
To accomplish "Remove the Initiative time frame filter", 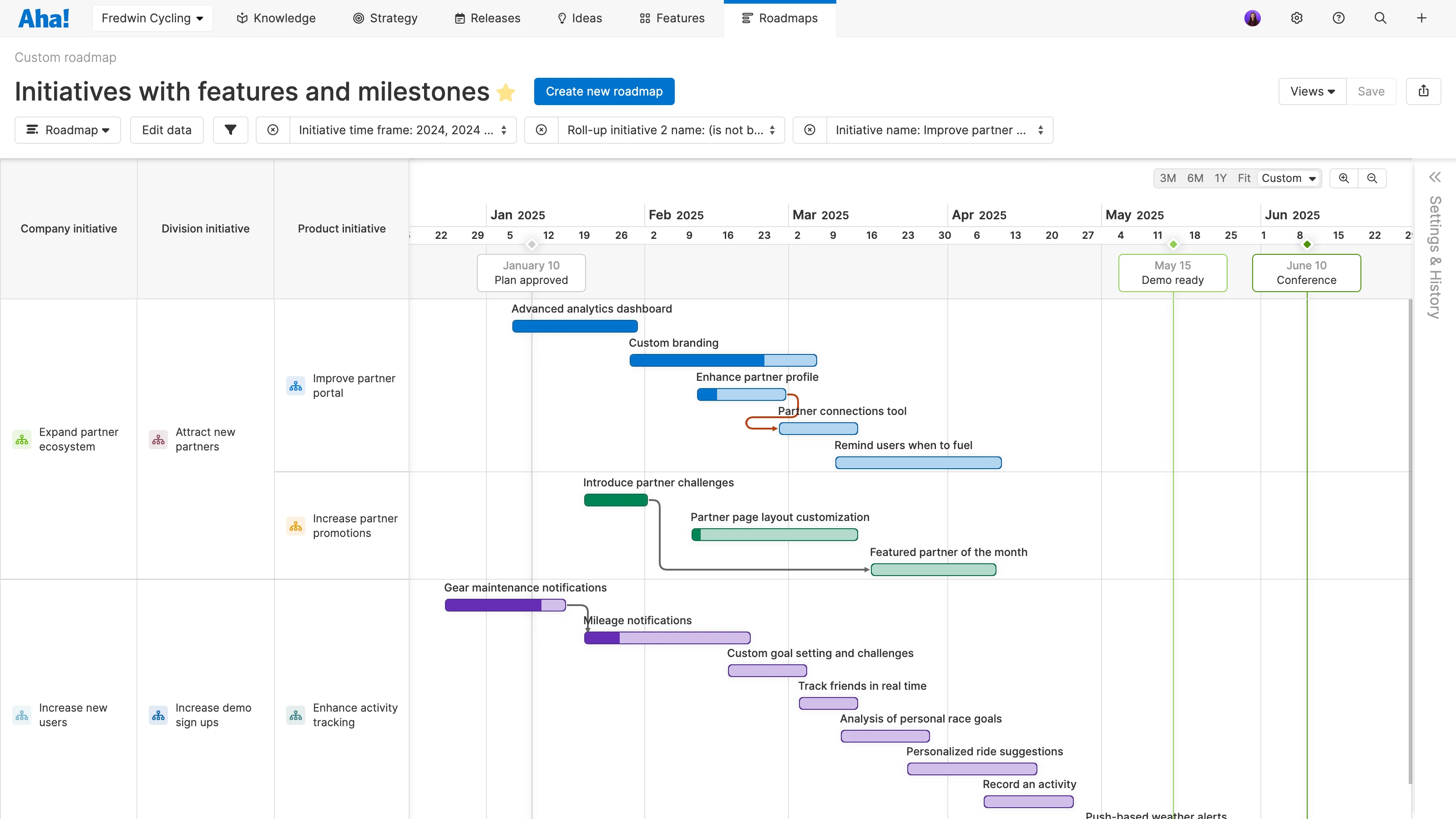I will pos(273,130).
